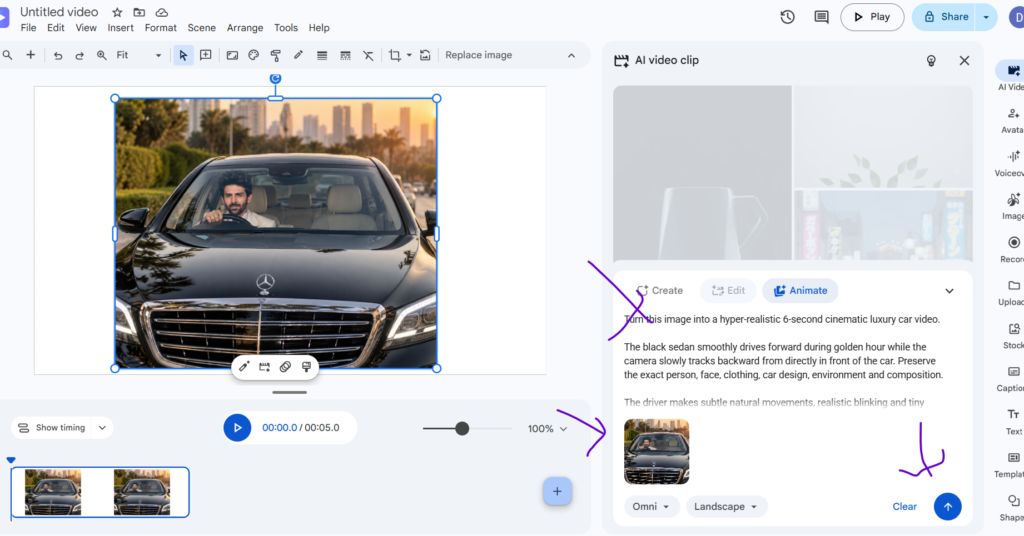
Task: Select the scene thumbnail in timeline
Action: (100, 492)
